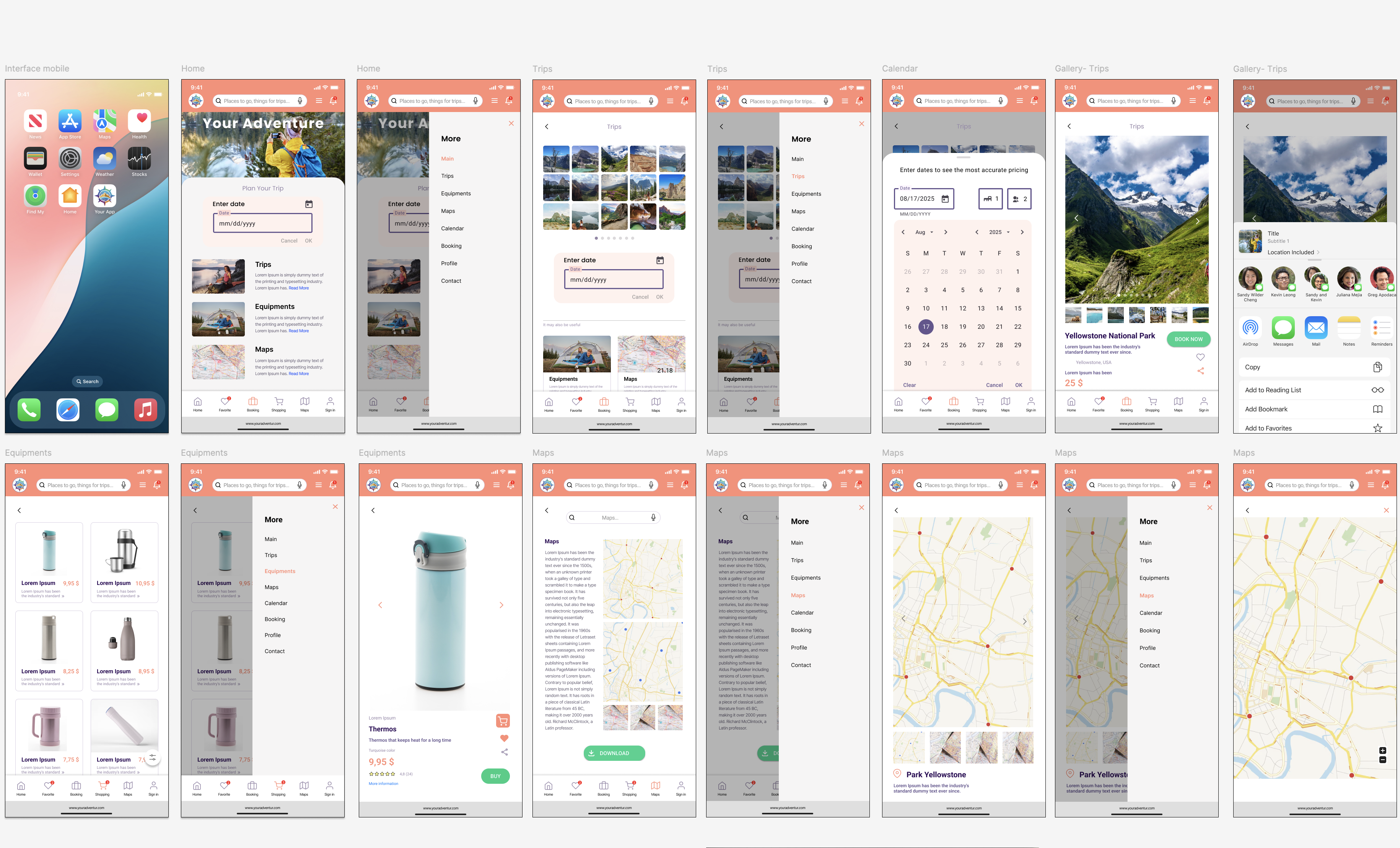Image resolution: width=1400 pixels, height=848 pixels.
Task: Open the product priced 10,95 $
Action: click(124, 562)
